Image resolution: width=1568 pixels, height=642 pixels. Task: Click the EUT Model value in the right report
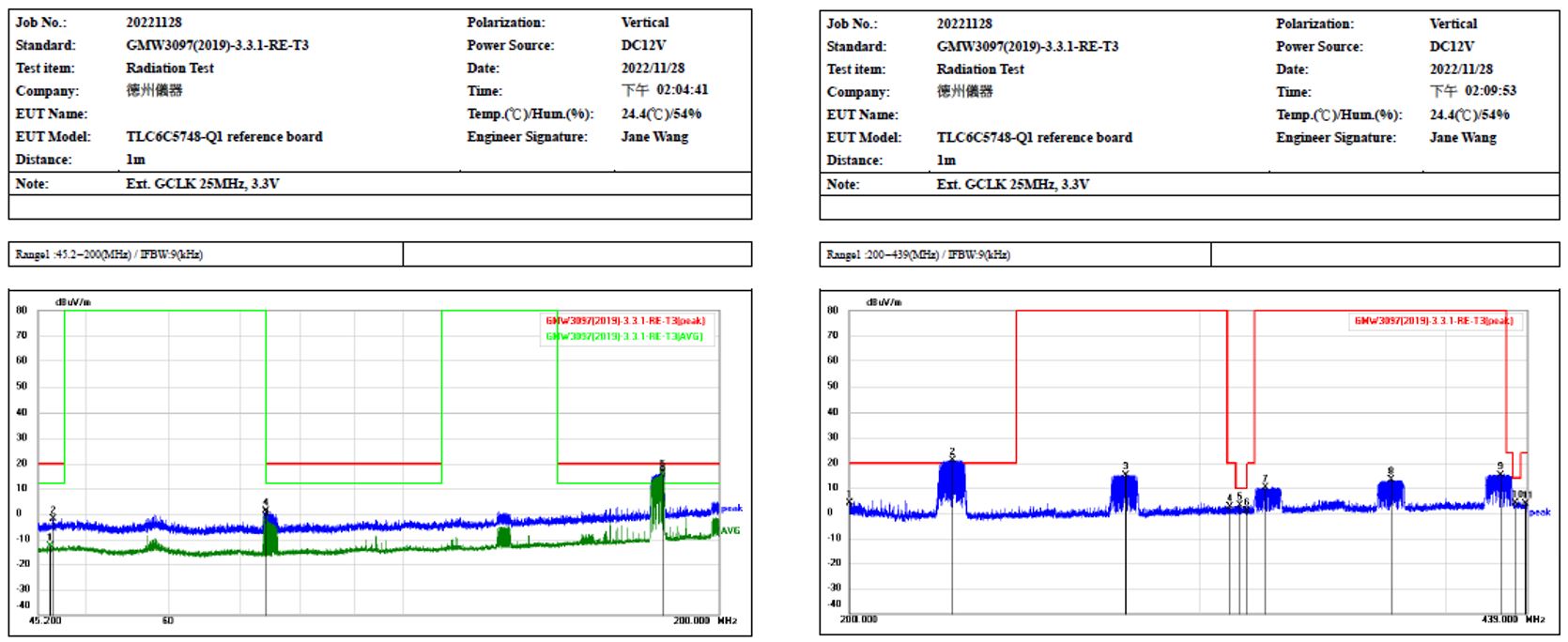tap(1034, 137)
